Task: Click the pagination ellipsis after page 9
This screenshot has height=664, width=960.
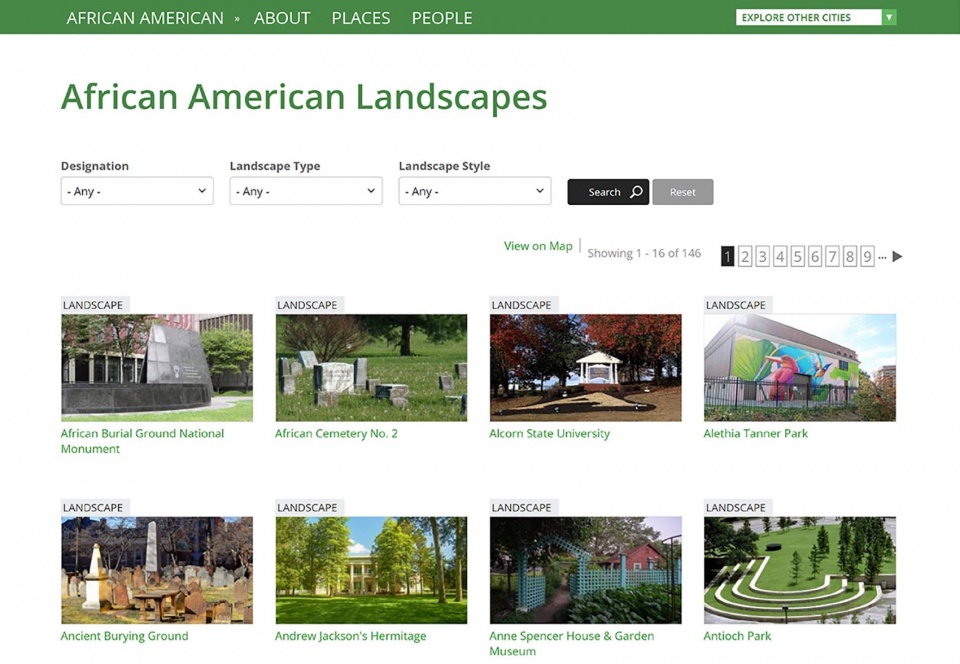Action: point(882,258)
